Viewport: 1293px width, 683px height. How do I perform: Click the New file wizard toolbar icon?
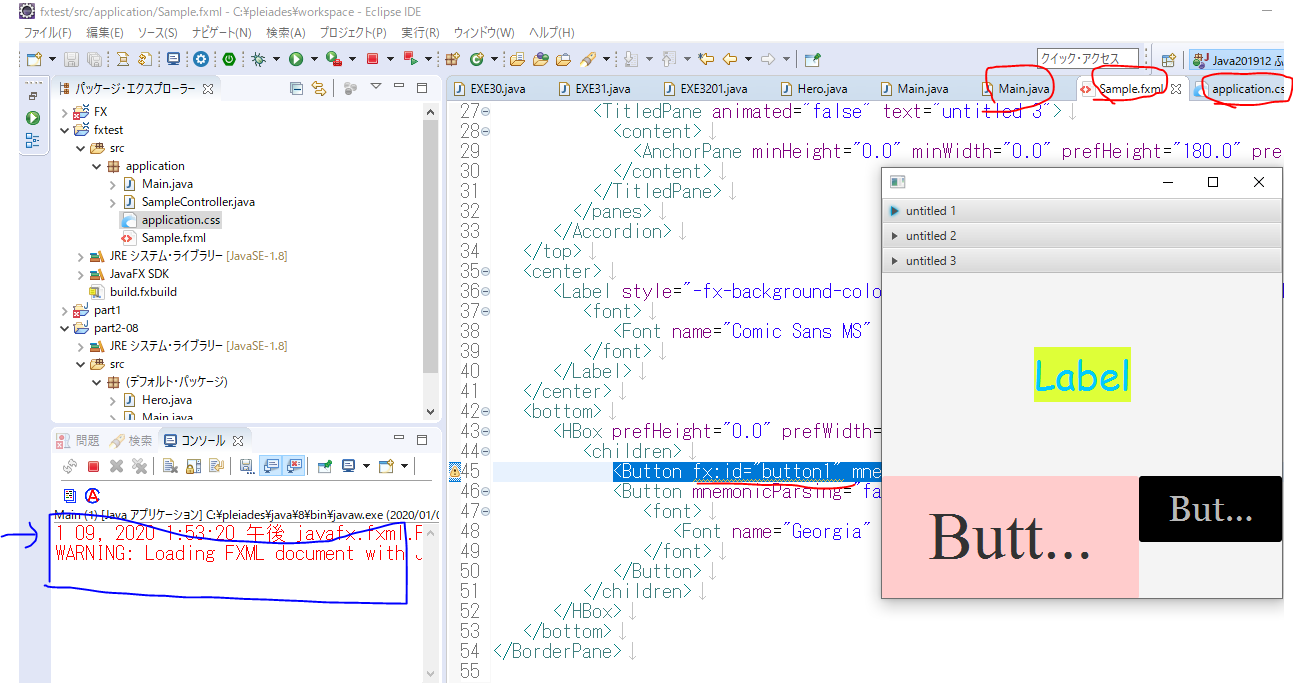(x=34, y=59)
